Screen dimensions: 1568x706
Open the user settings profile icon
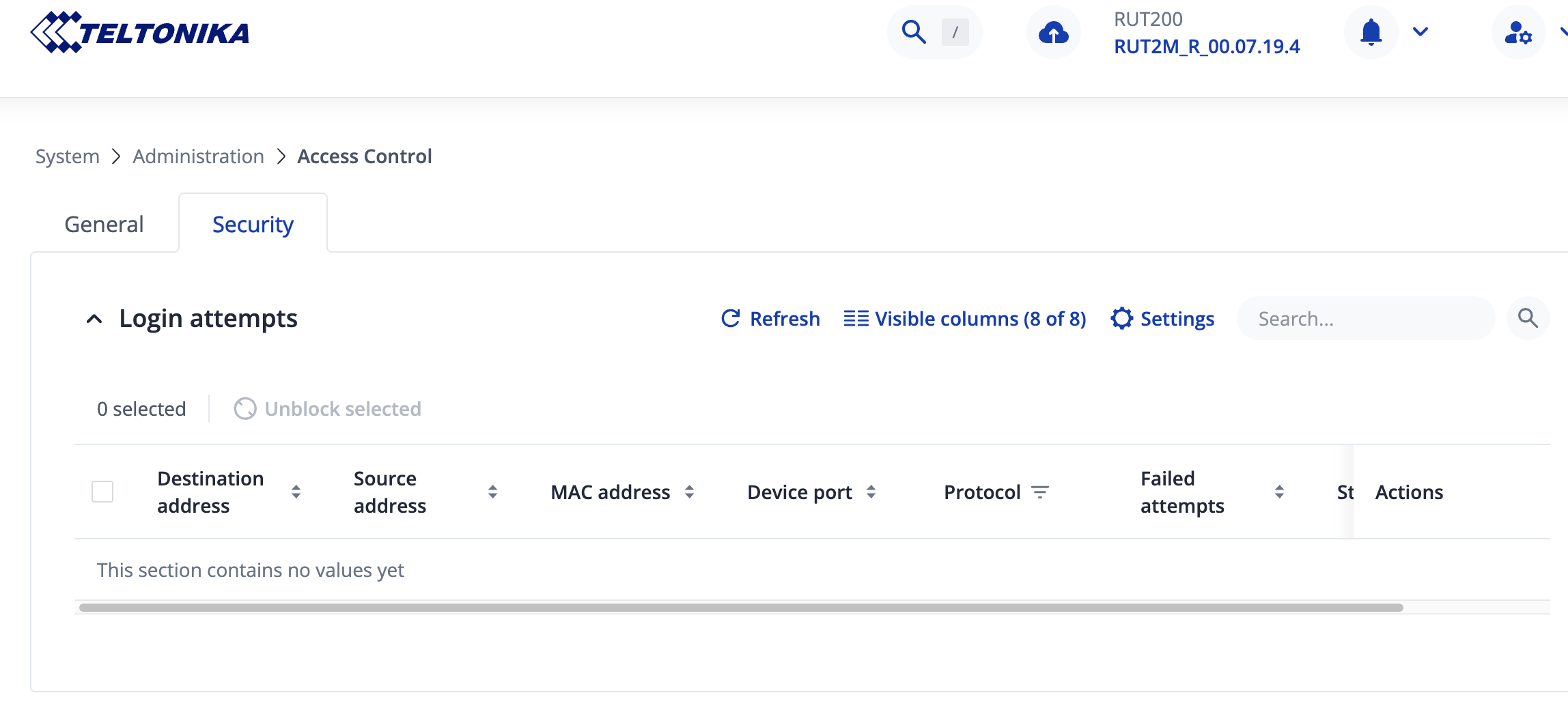(1518, 32)
